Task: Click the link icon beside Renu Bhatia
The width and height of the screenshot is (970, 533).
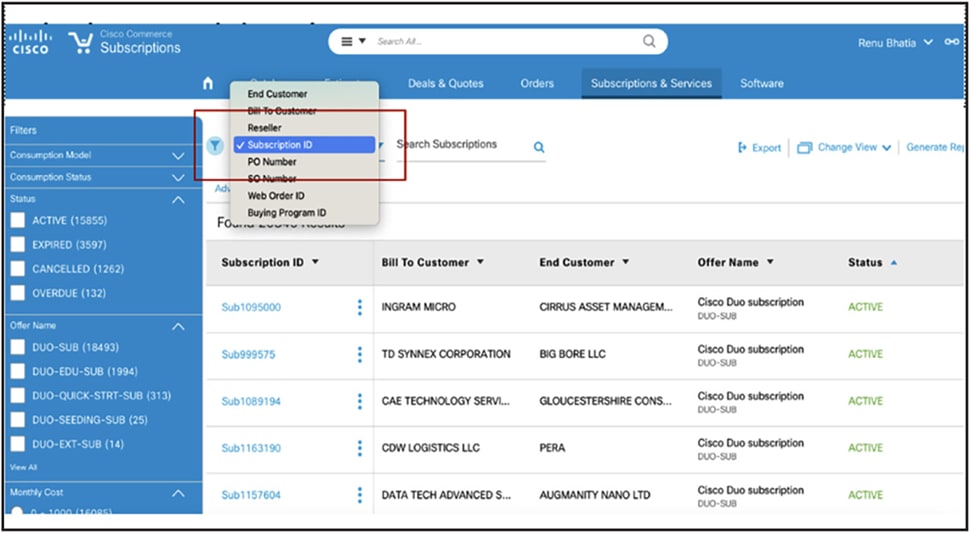Action: [x=951, y=42]
